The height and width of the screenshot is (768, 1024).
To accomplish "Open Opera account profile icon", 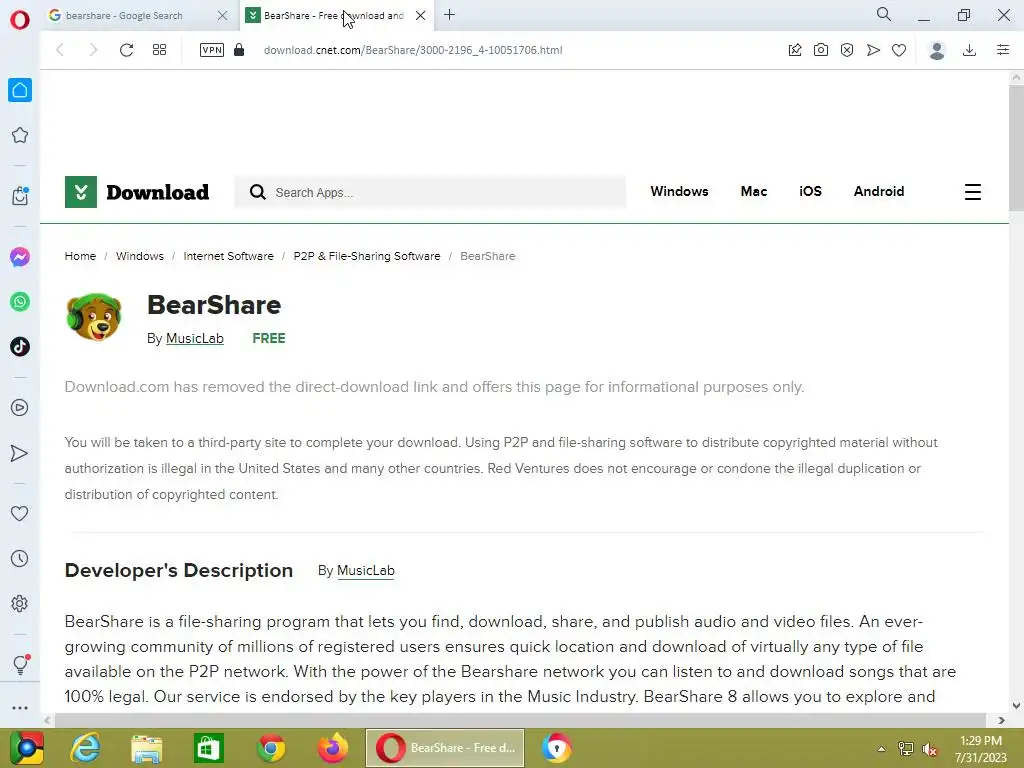I will tap(937, 50).
